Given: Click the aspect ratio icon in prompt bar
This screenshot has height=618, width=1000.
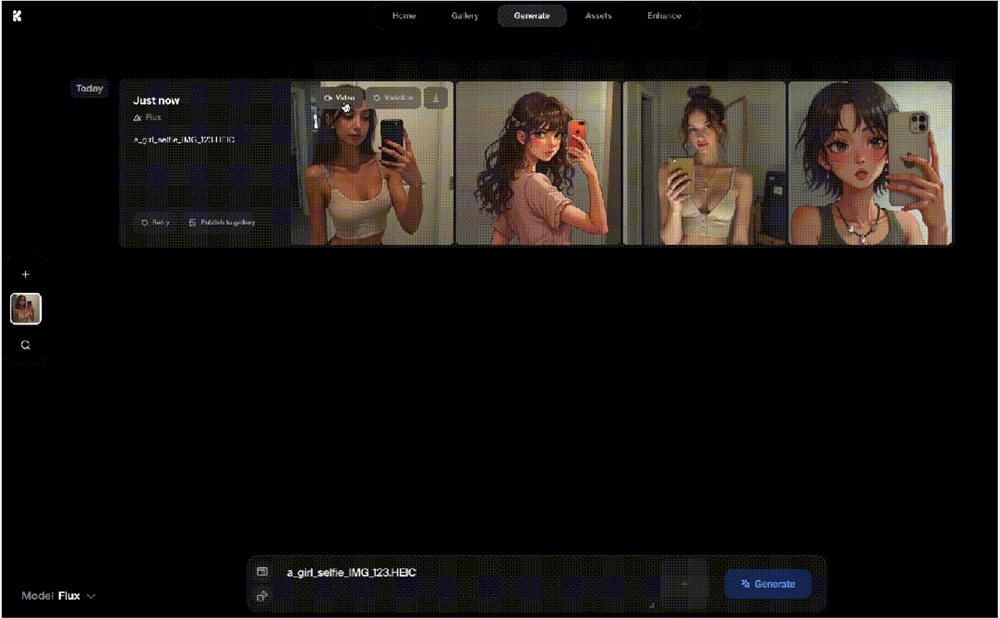Looking at the screenshot, I should (x=262, y=571).
